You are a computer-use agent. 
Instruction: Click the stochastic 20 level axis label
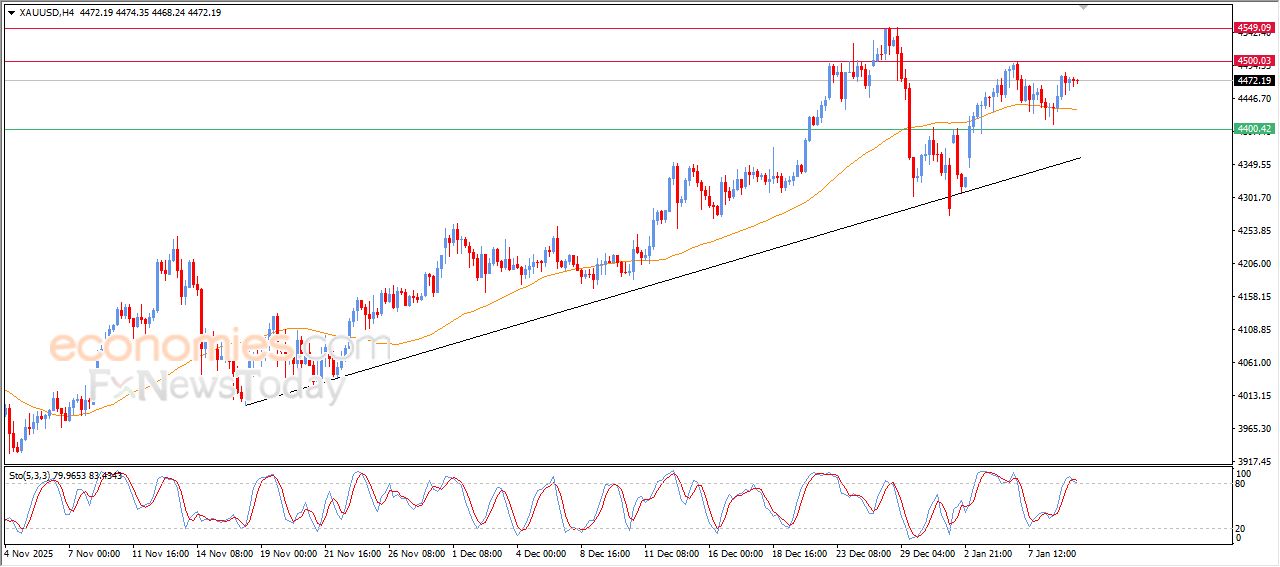coord(1243,527)
